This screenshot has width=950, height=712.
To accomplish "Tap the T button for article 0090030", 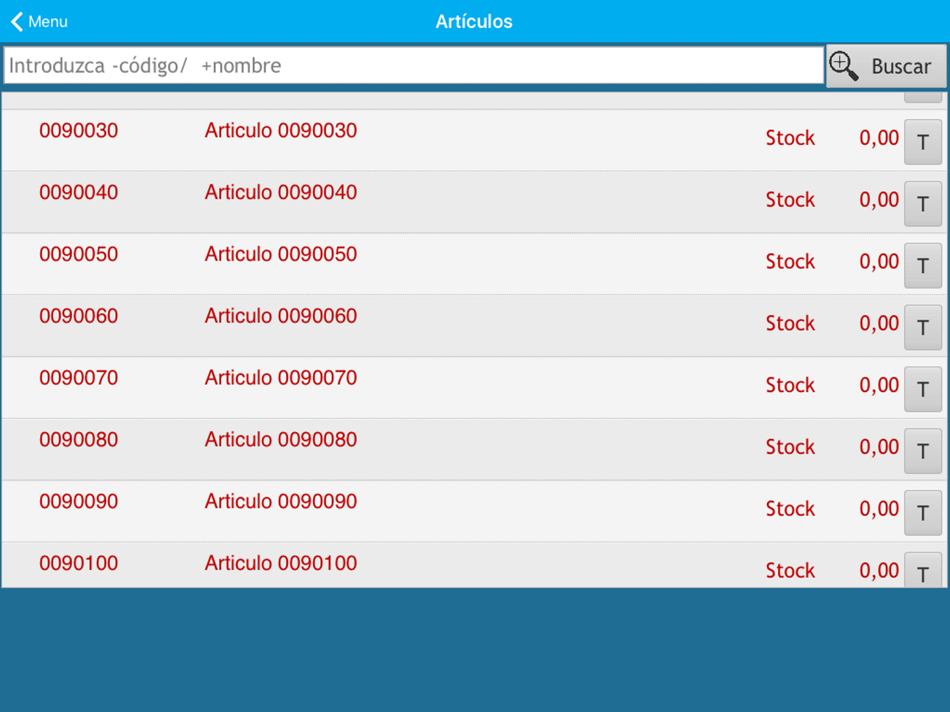I will 923,142.
